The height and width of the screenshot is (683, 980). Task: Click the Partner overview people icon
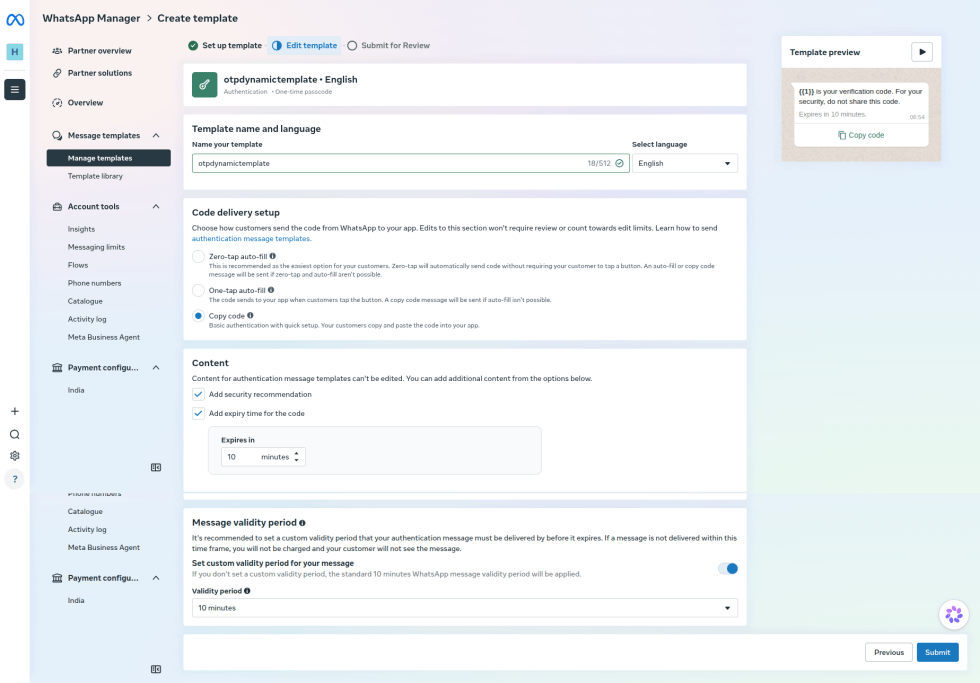57,51
